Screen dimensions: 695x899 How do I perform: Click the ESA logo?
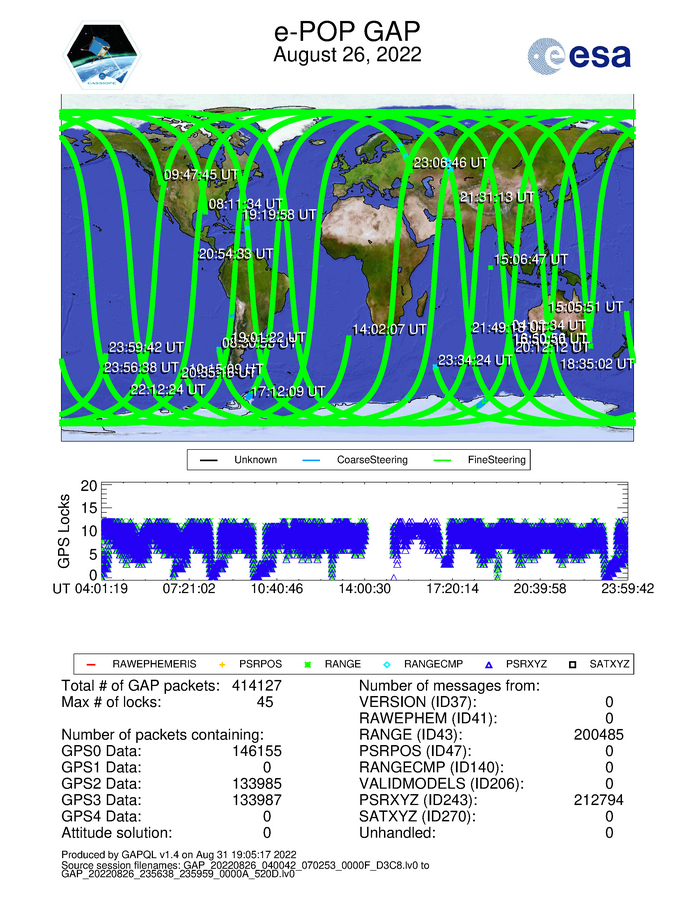580,55
